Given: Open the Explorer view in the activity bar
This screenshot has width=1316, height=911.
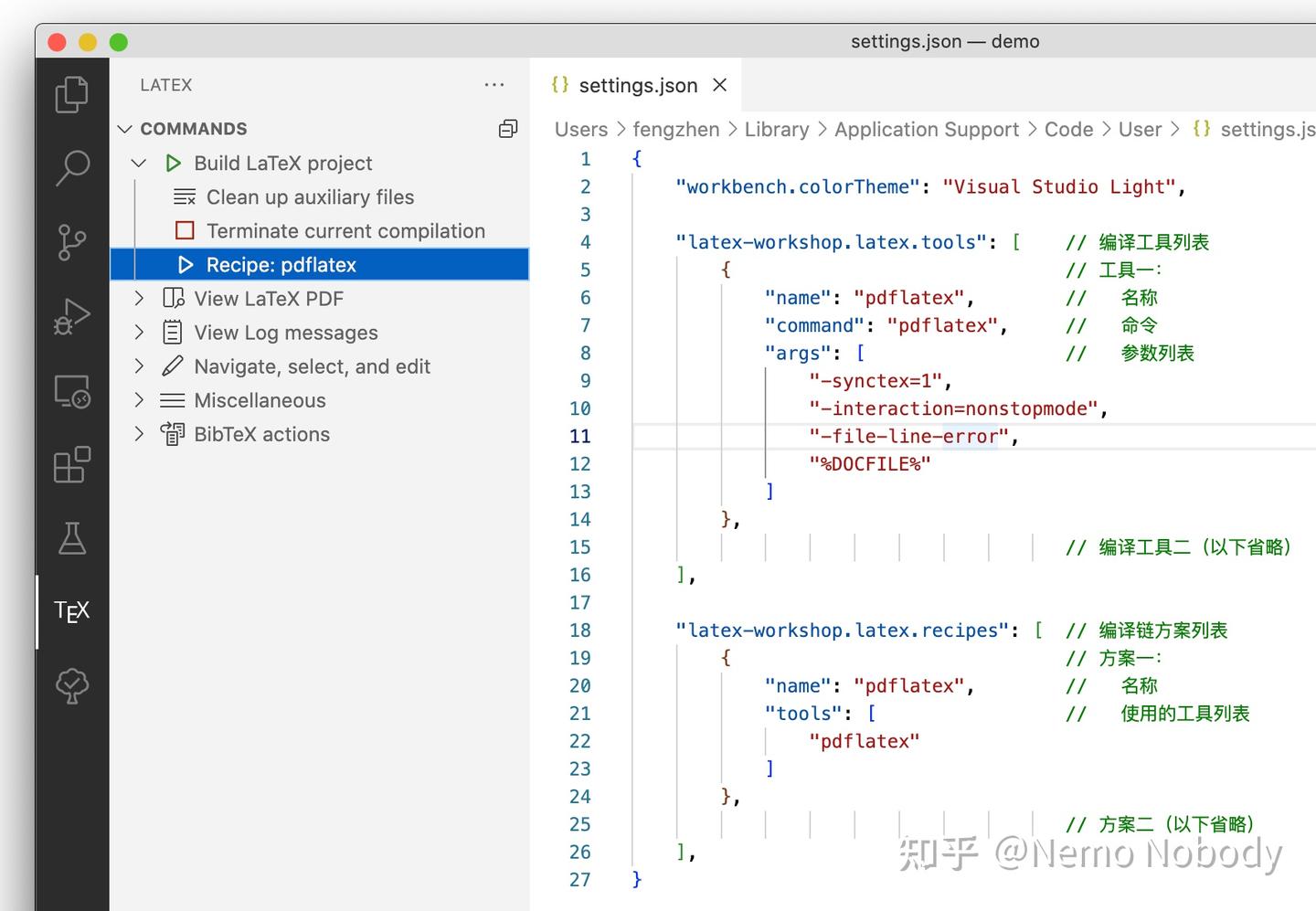Looking at the screenshot, I should click(x=71, y=94).
